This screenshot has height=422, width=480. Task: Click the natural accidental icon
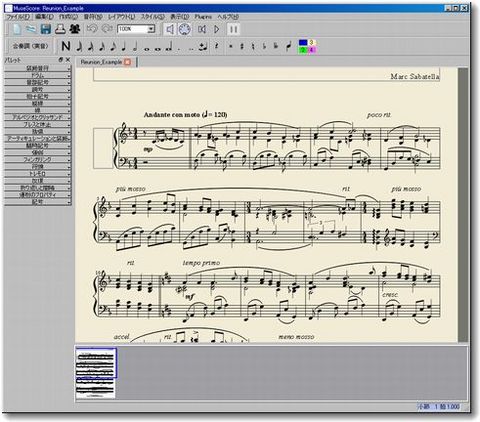pos(253,46)
